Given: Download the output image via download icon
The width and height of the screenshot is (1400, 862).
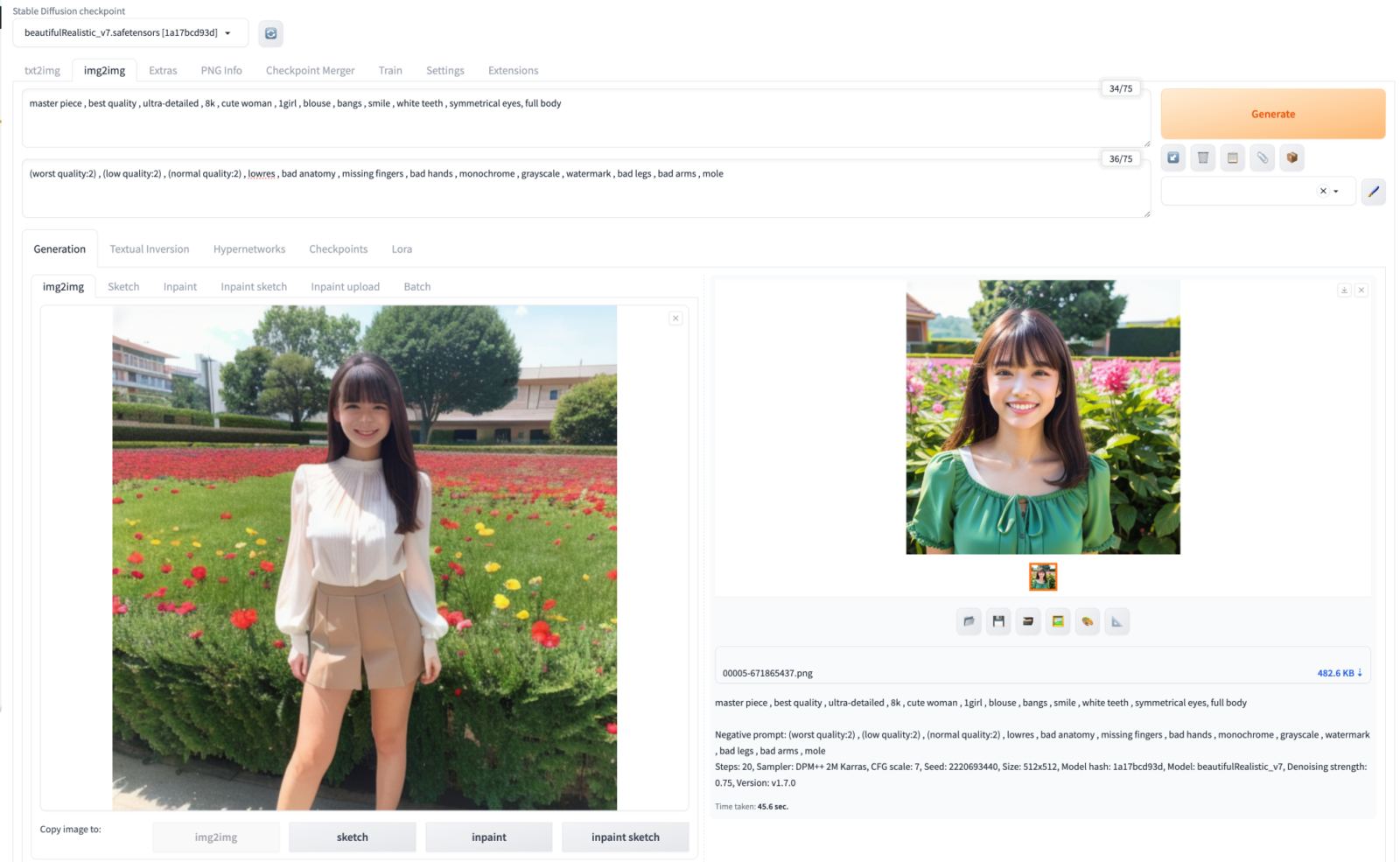Looking at the screenshot, I should pos(1344,290).
